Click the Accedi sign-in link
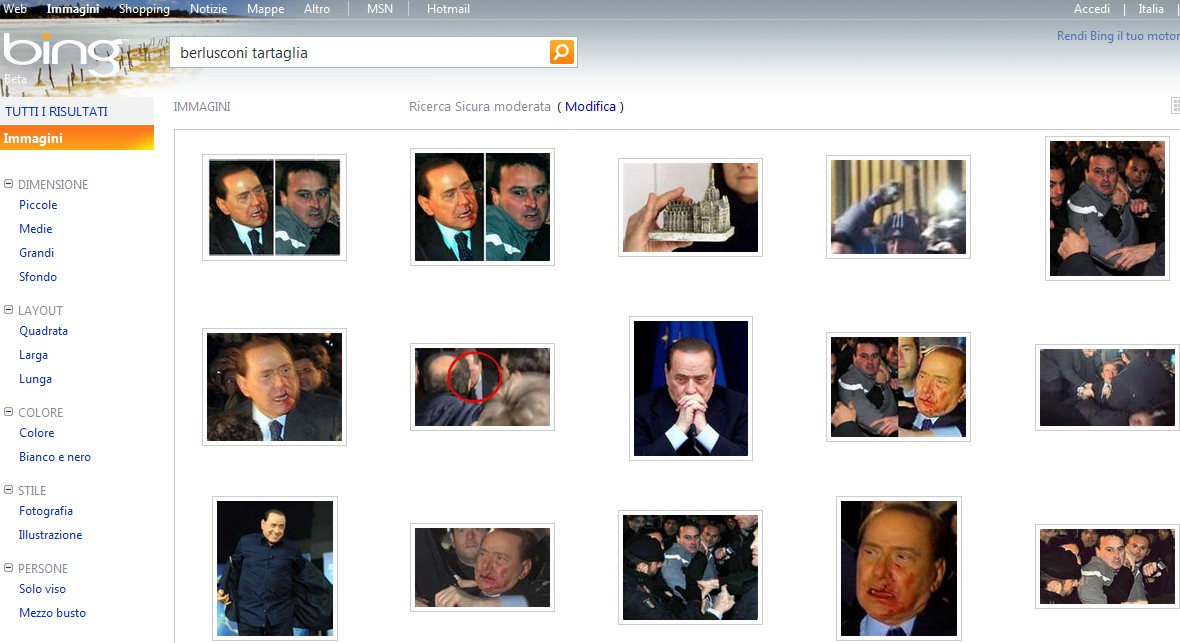 [x=1092, y=9]
